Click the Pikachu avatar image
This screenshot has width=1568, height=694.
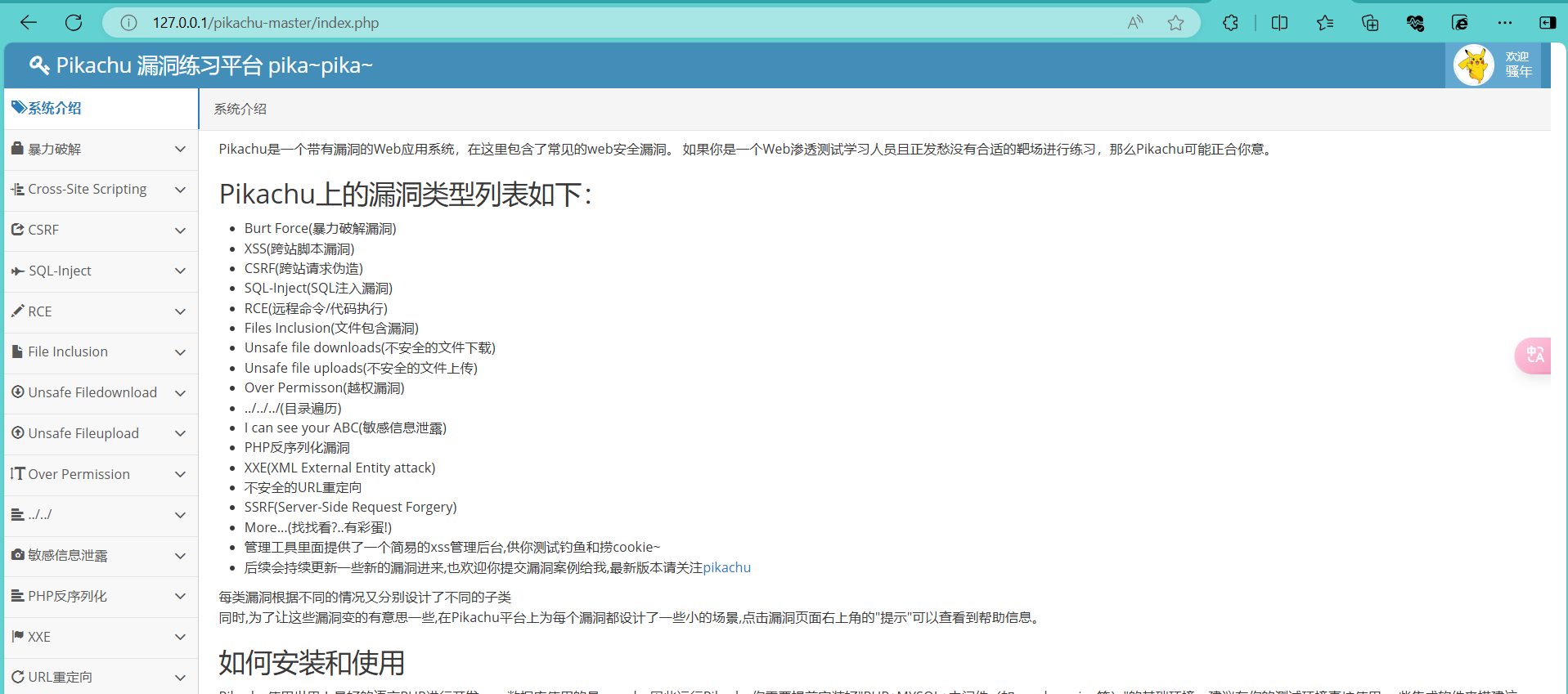click(x=1474, y=65)
